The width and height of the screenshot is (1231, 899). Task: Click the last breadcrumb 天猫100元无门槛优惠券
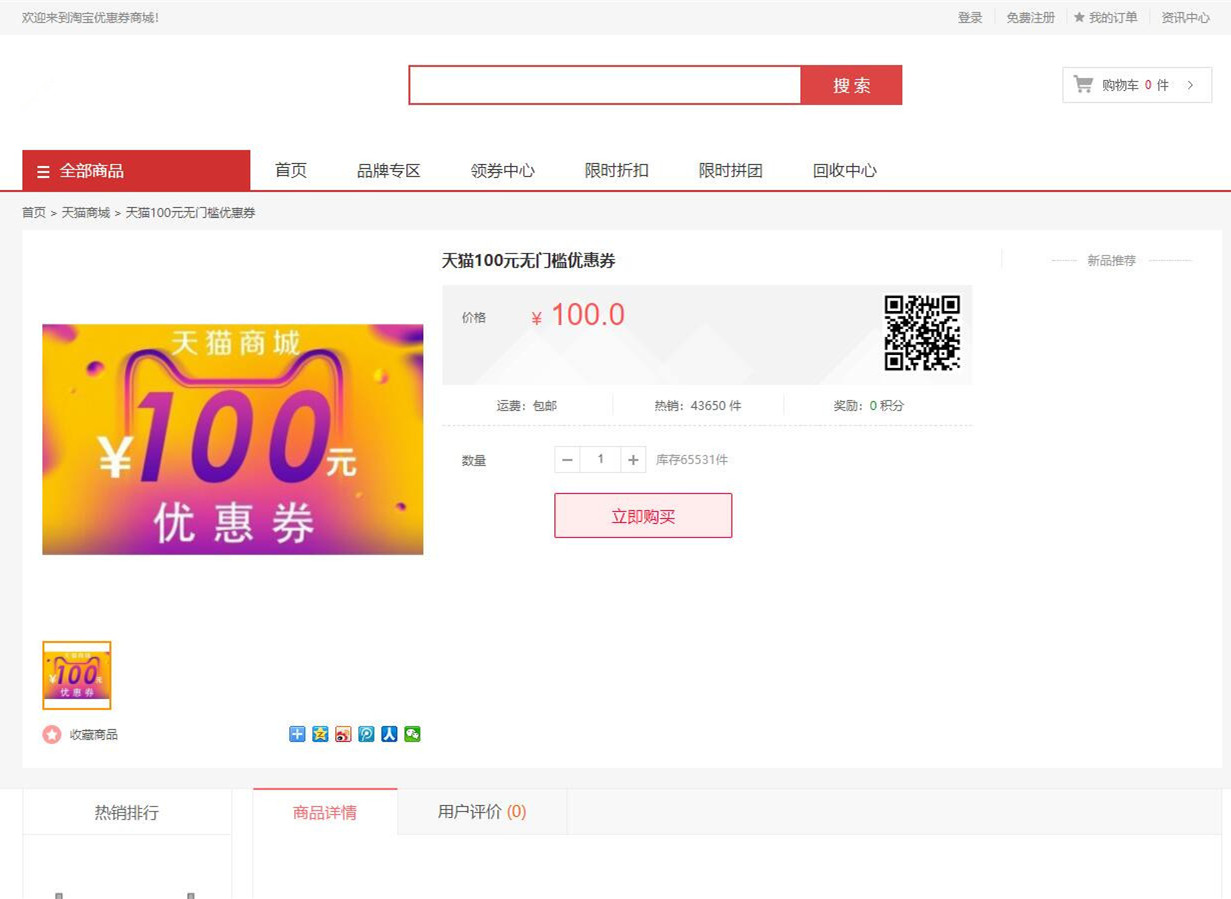(x=190, y=212)
